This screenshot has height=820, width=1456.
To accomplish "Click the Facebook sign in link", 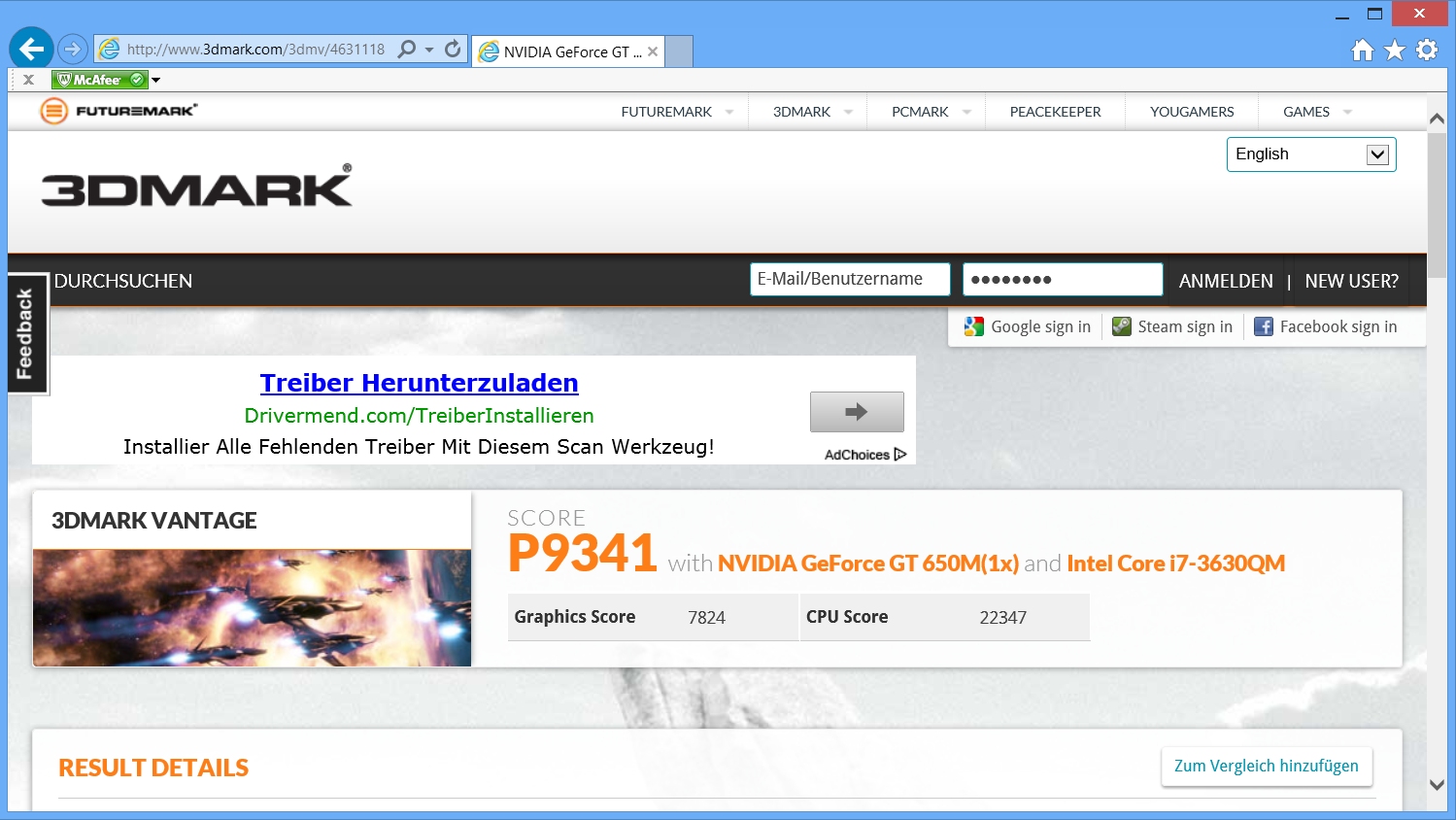I will point(1338,326).
